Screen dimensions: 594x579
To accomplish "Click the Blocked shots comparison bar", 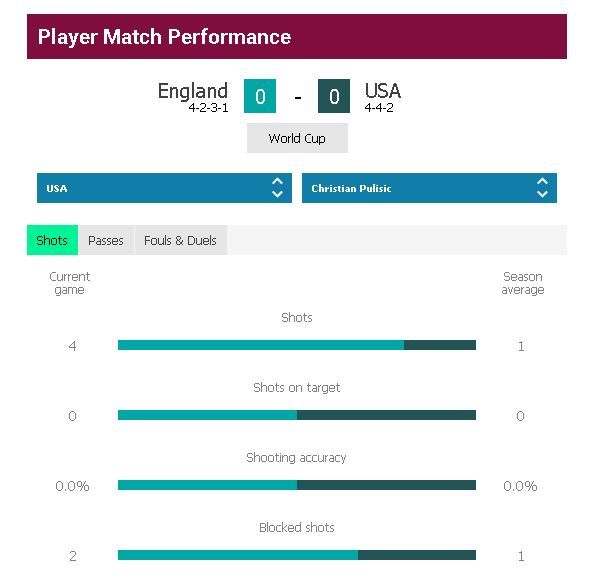I will tap(297, 555).
